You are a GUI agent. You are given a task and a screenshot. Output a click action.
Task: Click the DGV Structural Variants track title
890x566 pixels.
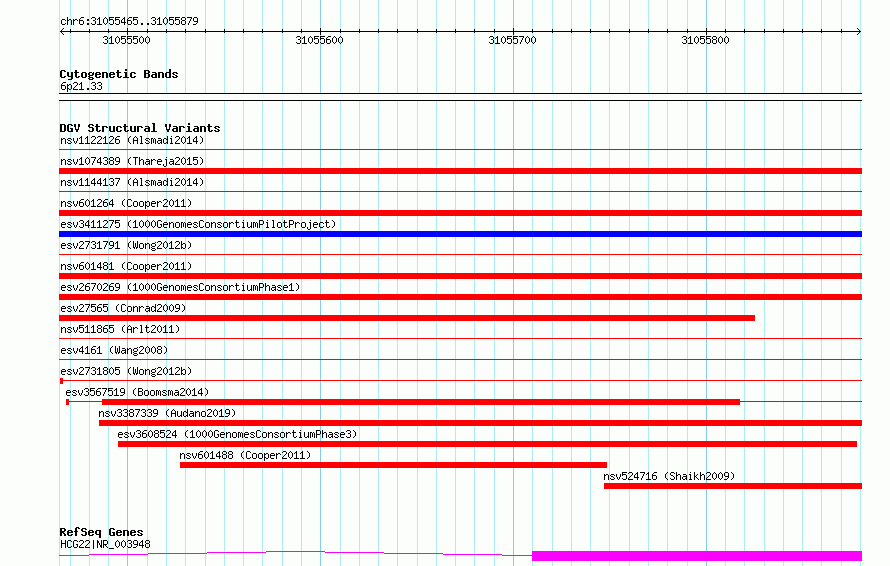pos(140,128)
